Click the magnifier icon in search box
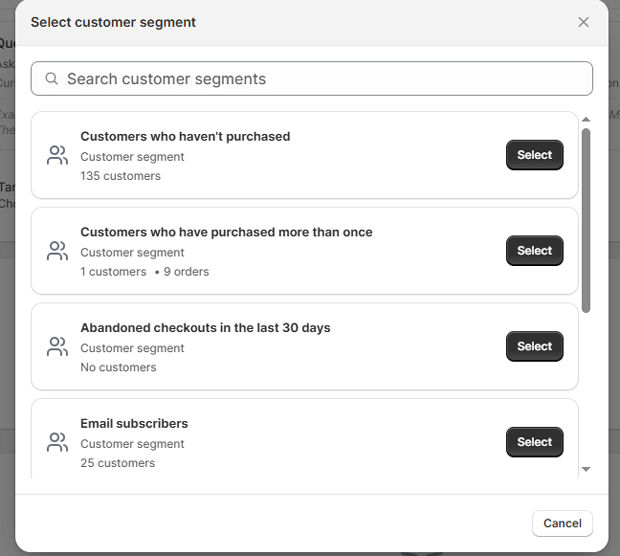This screenshot has width=620, height=556. [51, 79]
